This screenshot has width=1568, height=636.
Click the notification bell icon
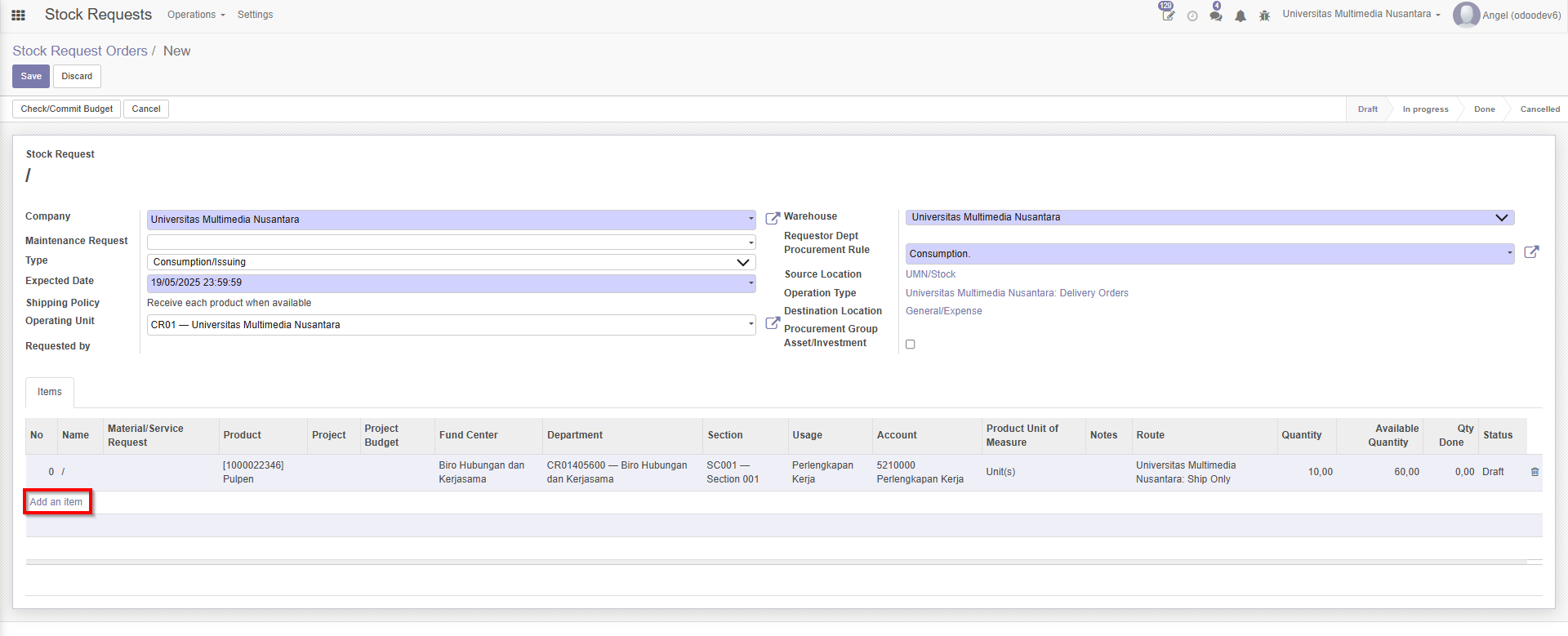click(x=1241, y=16)
